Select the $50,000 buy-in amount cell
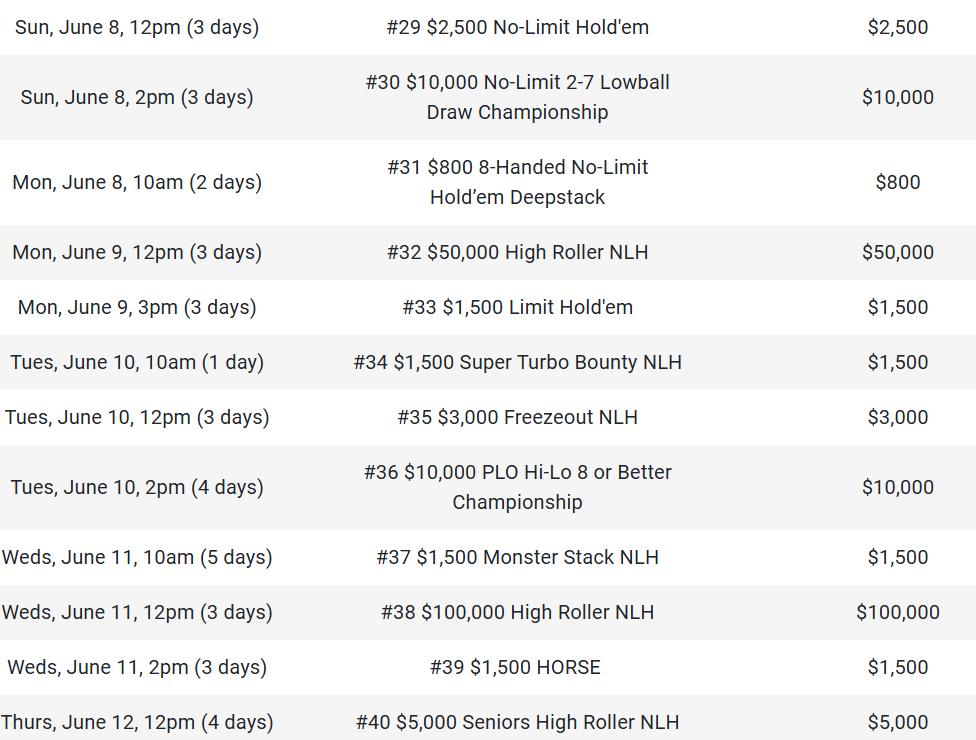The width and height of the screenshot is (976, 740). coord(898,252)
